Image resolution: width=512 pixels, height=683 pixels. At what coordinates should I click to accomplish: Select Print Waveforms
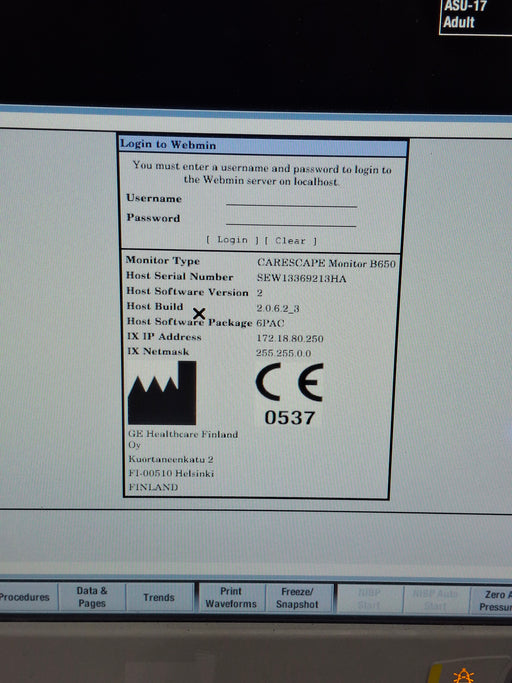(x=231, y=598)
